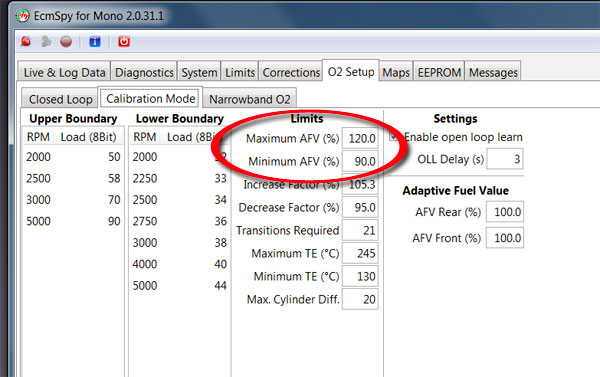Image resolution: width=600 pixels, height=377 pixels.
Task: Select Upper Boundary load cell 90
Action: click(x=114, y=221)
